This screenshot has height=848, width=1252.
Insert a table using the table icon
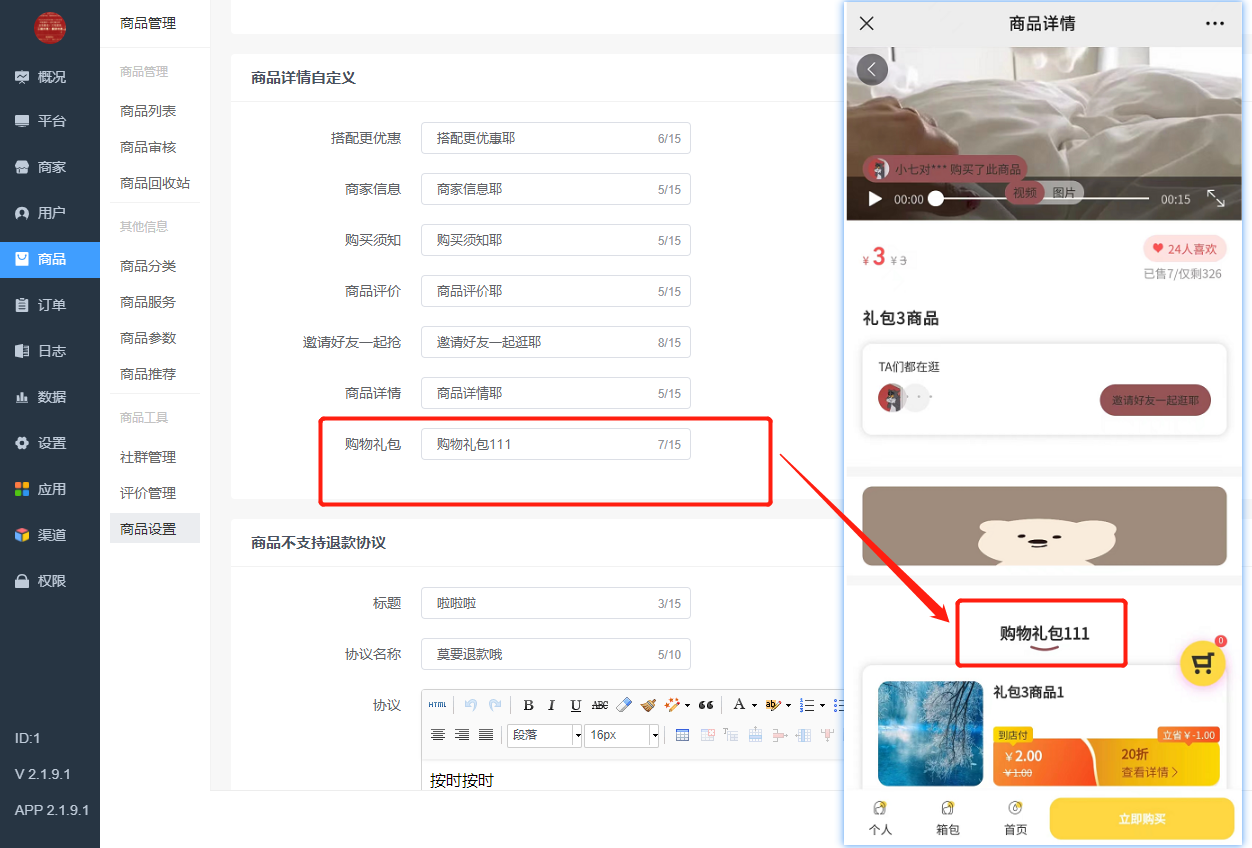point(683,735)
